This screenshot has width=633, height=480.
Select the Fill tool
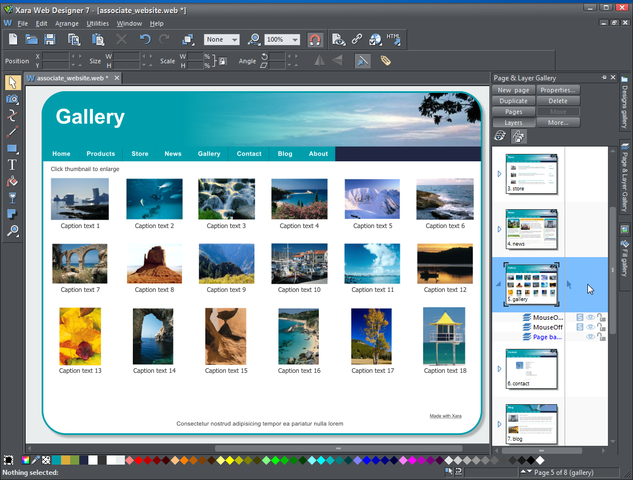(x=13, y=181)
